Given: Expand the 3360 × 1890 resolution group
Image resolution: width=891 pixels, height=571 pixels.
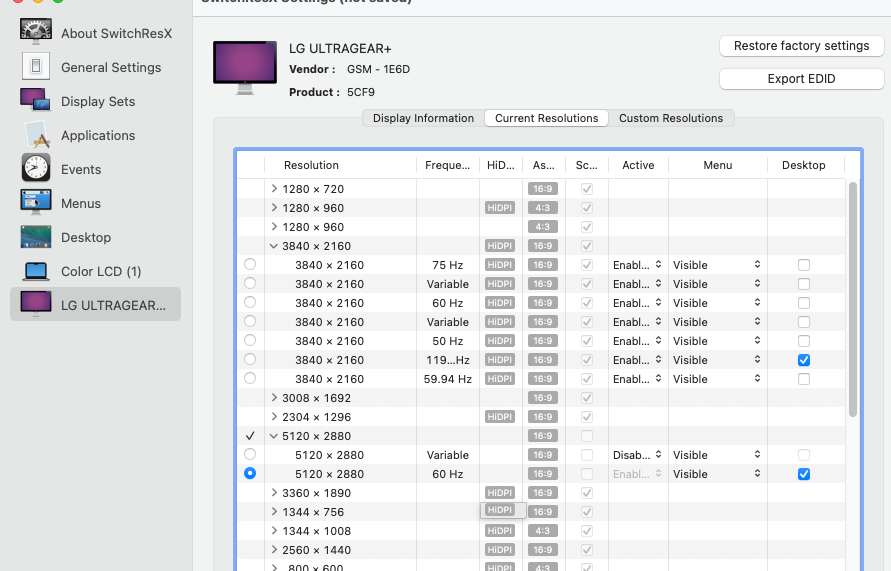Looking at the screenshot, I should 274,493.
